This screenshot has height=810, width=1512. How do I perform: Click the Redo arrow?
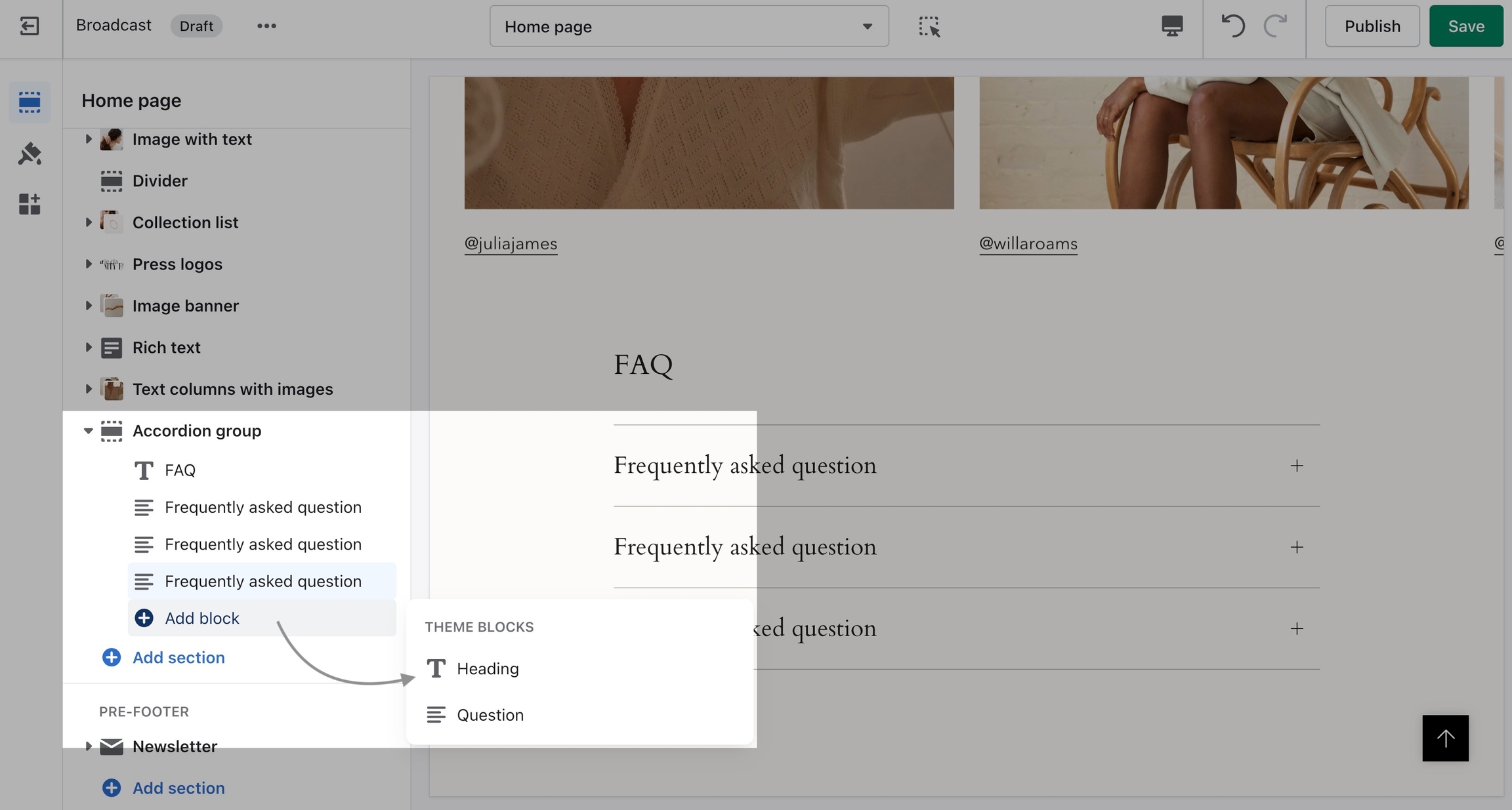click(x=1275, y=26)
